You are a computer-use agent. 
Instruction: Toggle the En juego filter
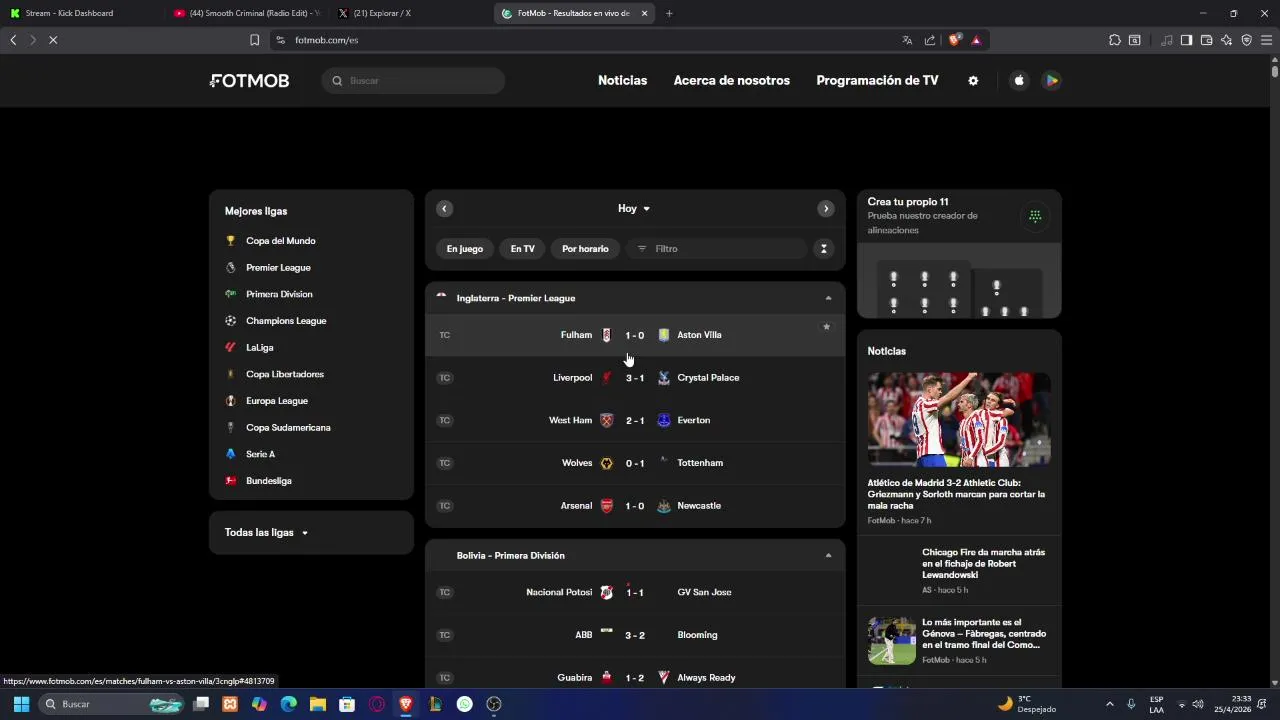point(465,249)
